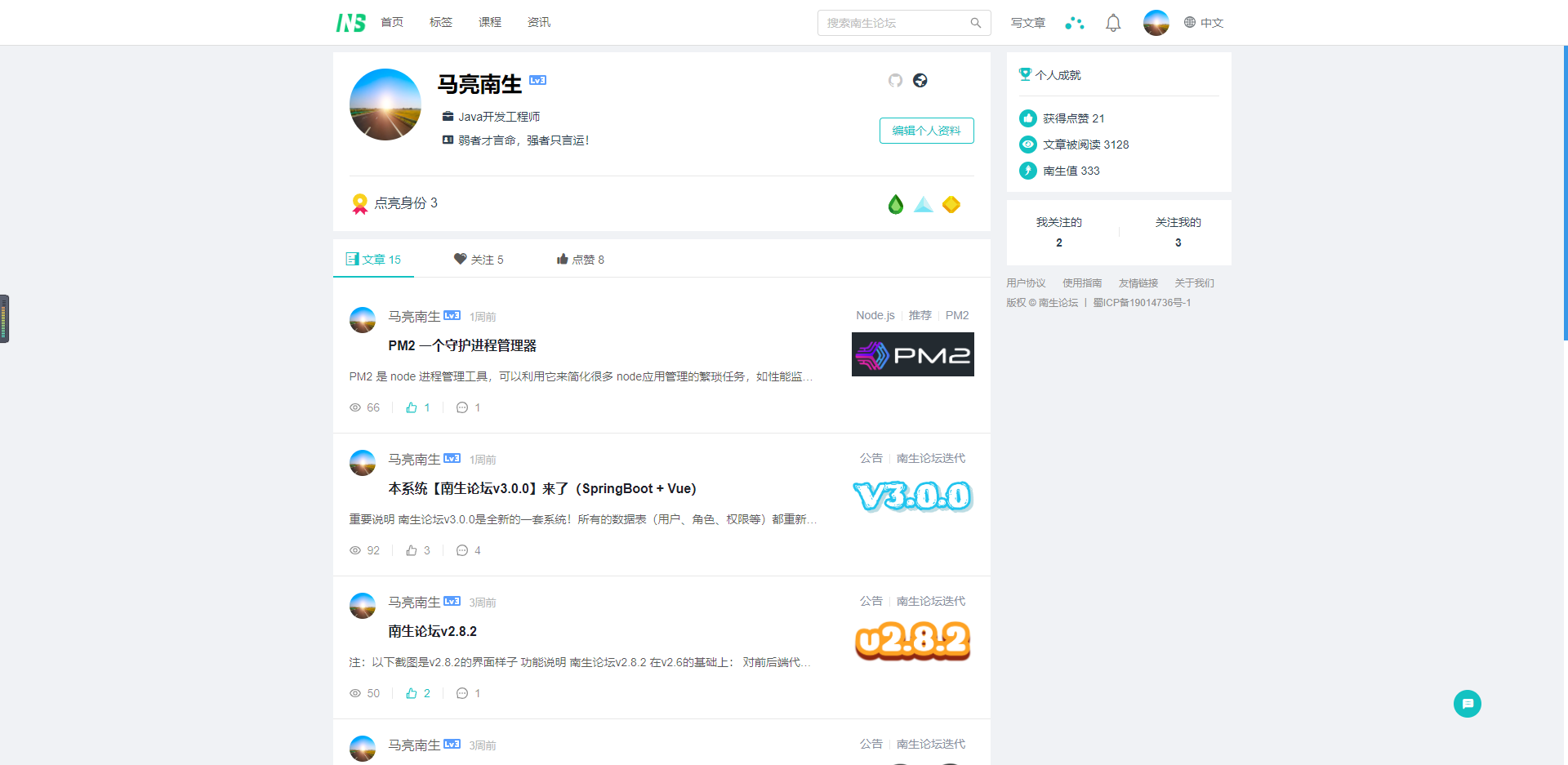This screenshot has width=1568, height=765.
Task: Open the 中文 language switcher
Action: pyautogui.click(x=1204, y=23)
